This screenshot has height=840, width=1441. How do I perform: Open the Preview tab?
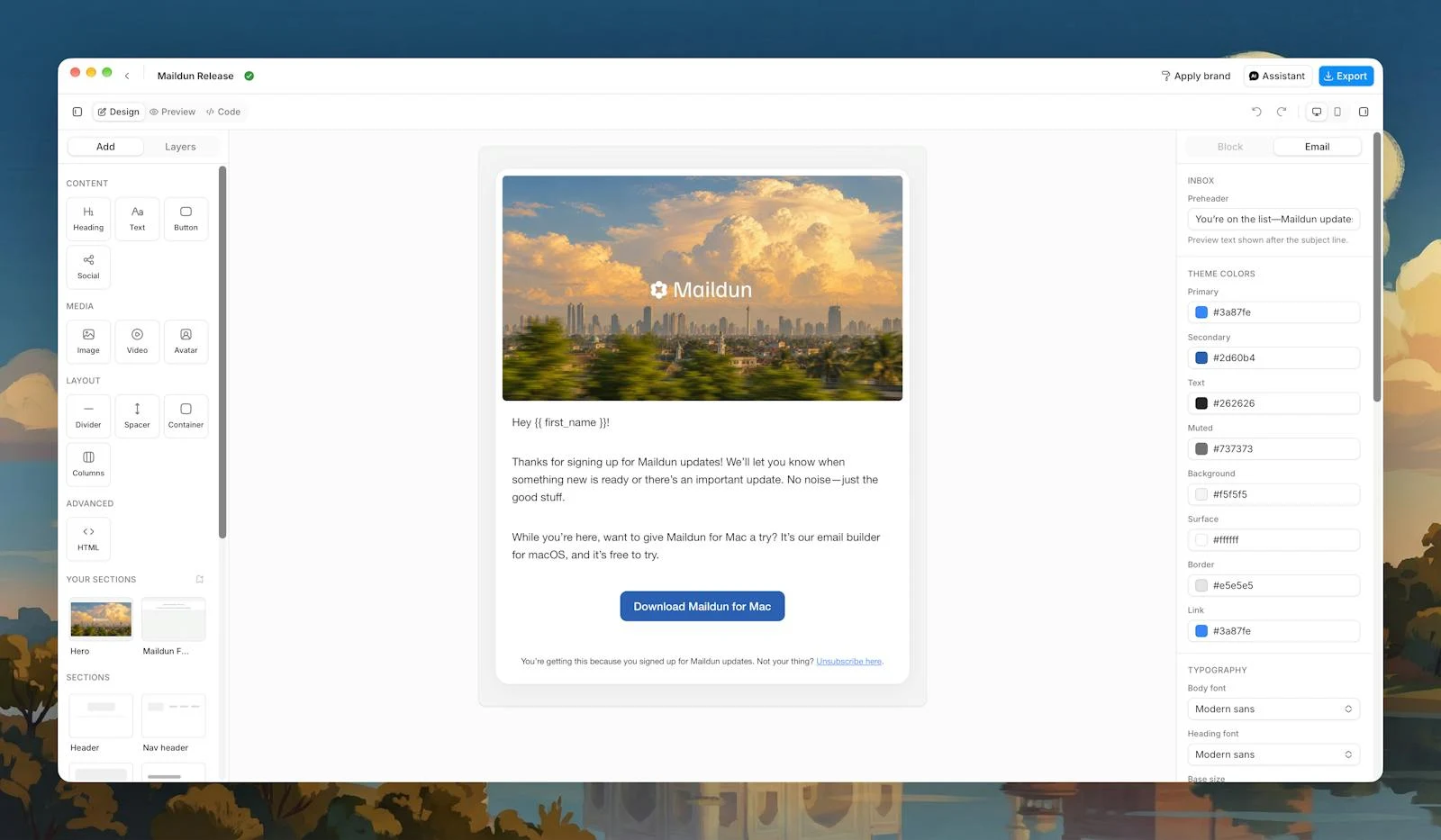(x=172, y=112)
